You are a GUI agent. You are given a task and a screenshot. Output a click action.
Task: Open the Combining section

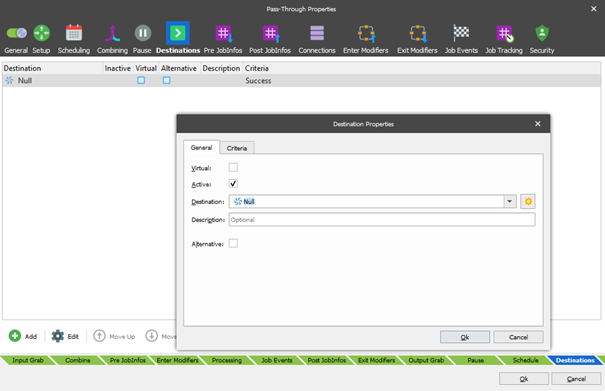tap(112, 39)
